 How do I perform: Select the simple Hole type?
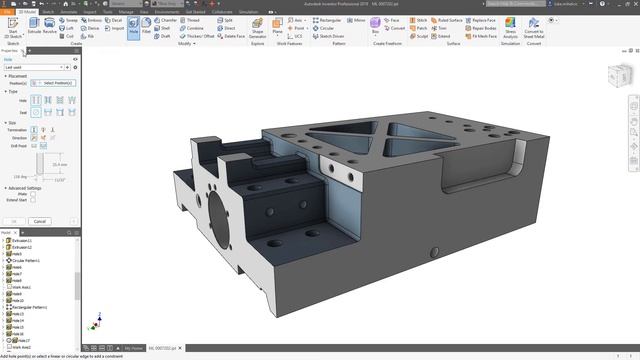36,100
